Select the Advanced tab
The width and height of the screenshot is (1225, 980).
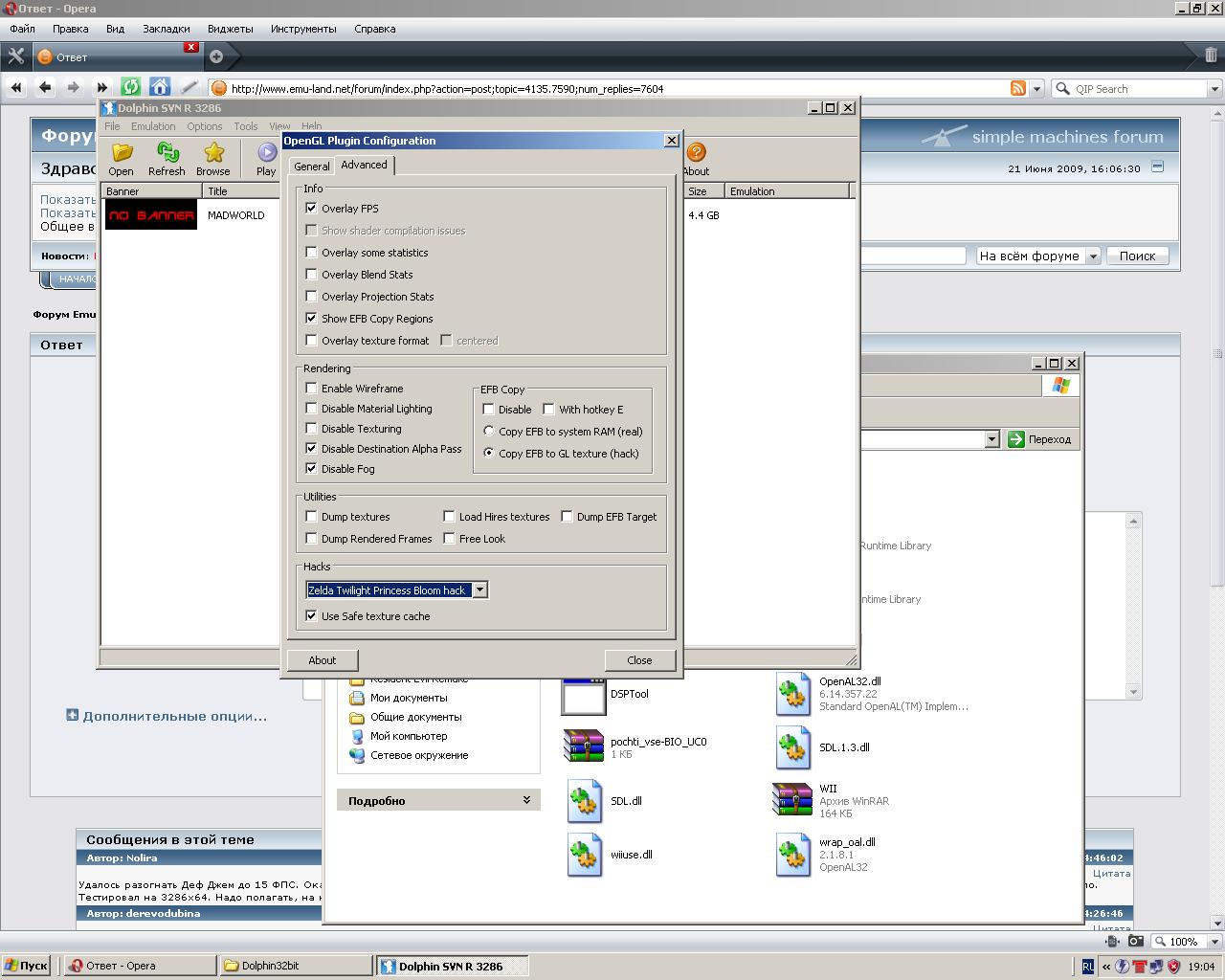pyautogui.click(x=365, y=165)
